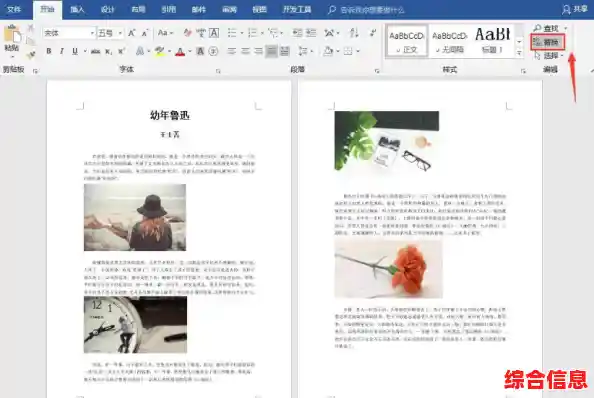Click the Format Painter brush icon
This screenshot has width=594, height=398.
point(31,55)
